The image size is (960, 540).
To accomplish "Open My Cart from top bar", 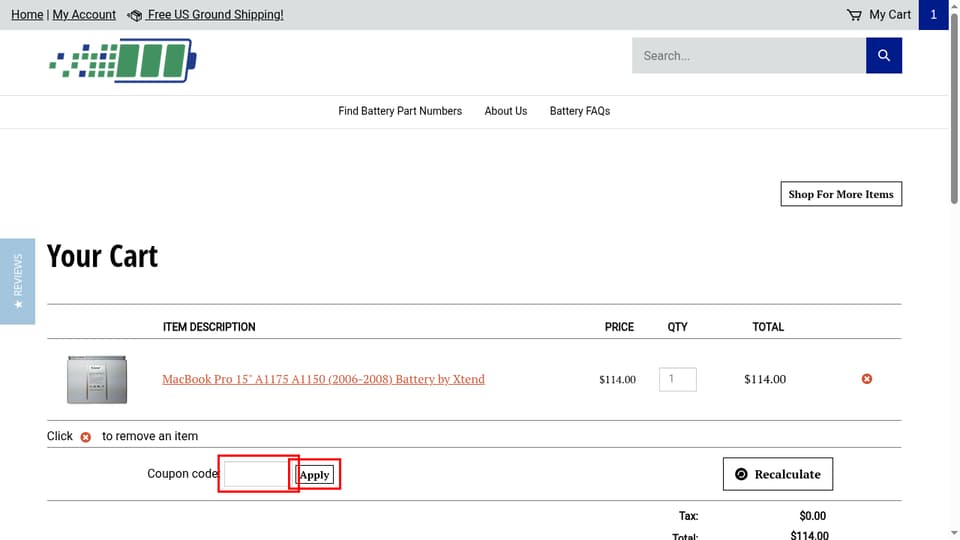I will [890, 15].
